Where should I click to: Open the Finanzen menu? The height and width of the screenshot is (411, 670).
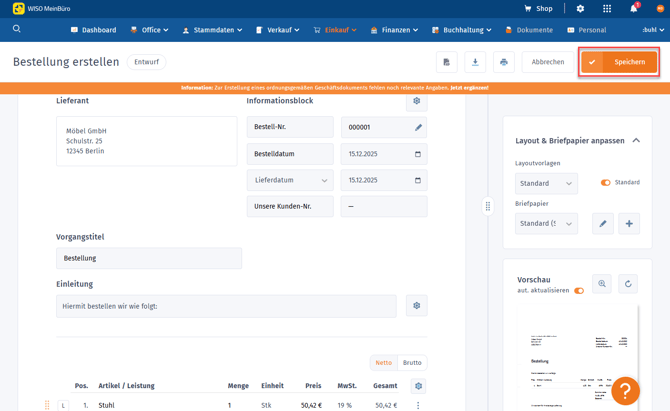pyautogui.click(x=395, y=30)
